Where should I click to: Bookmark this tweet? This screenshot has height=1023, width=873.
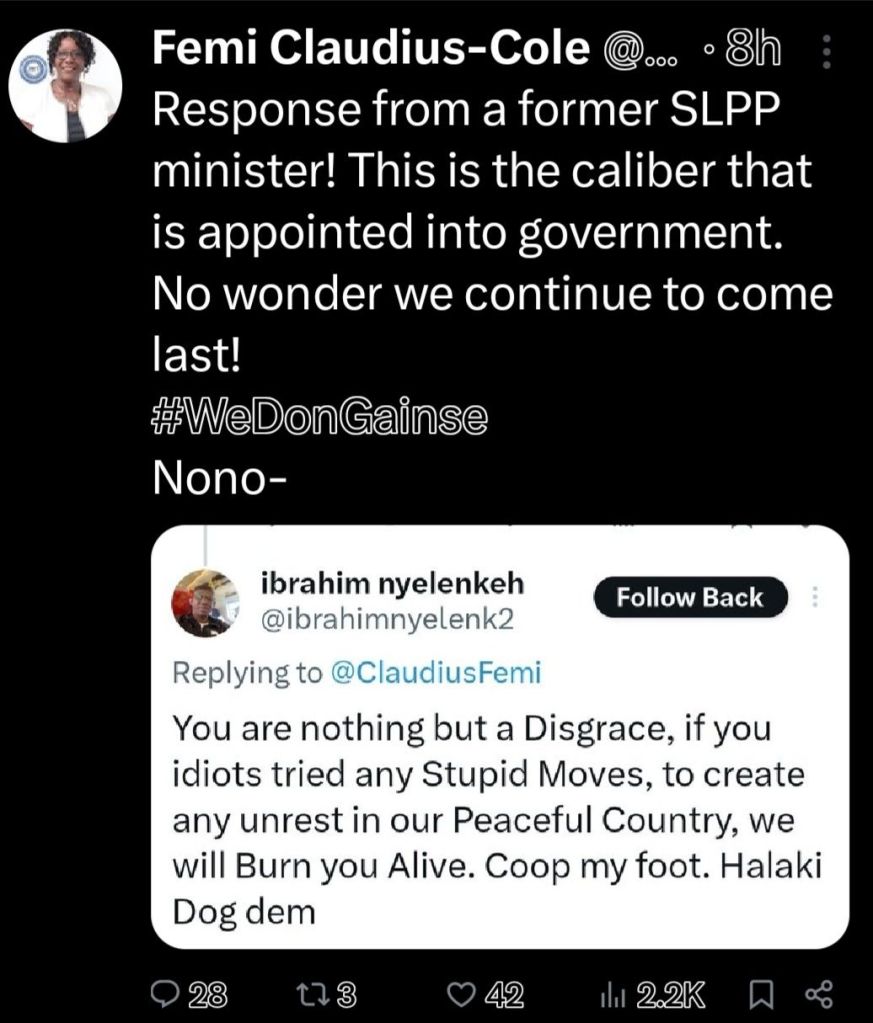tap(757, 995)
